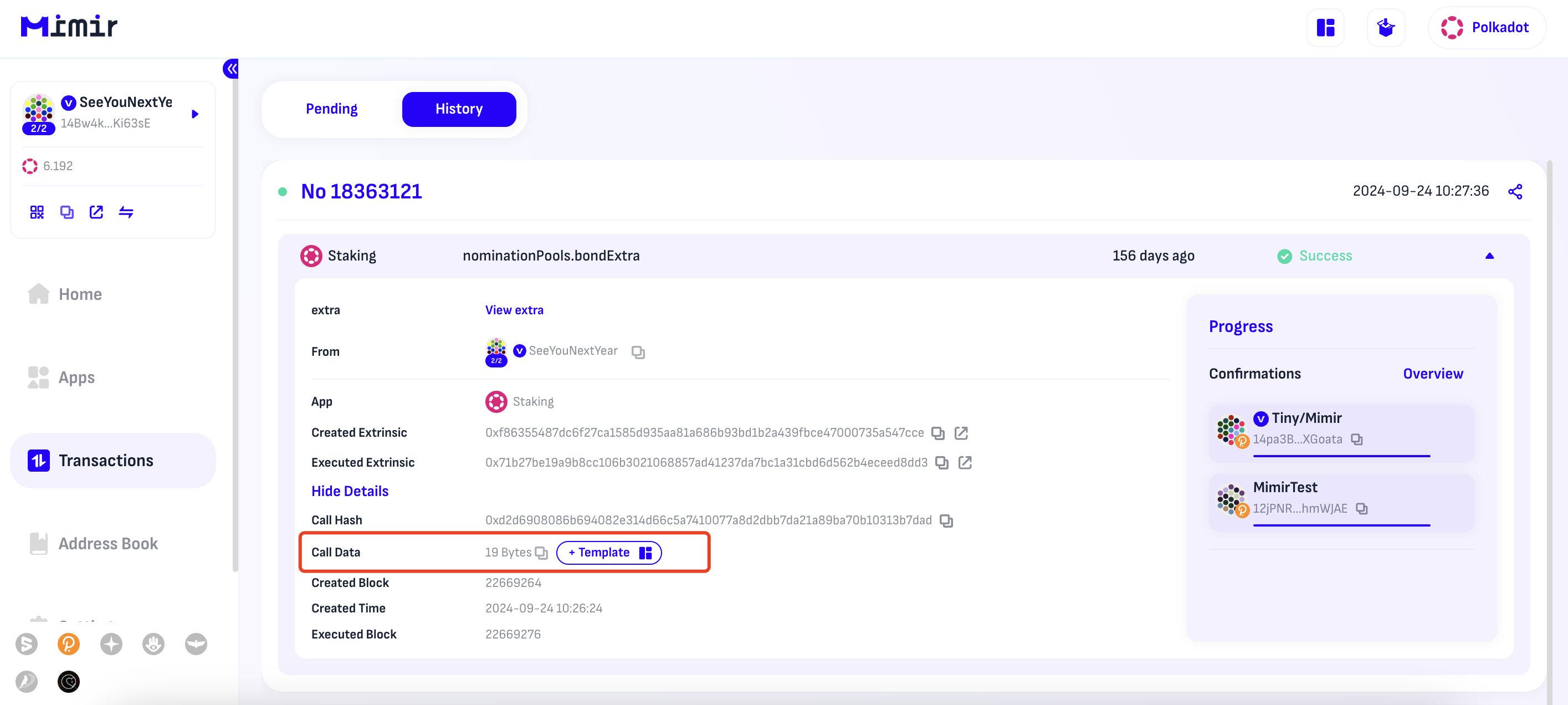
Task: Copy the 19 Bytes call data
Action: (x=541, y=553)
